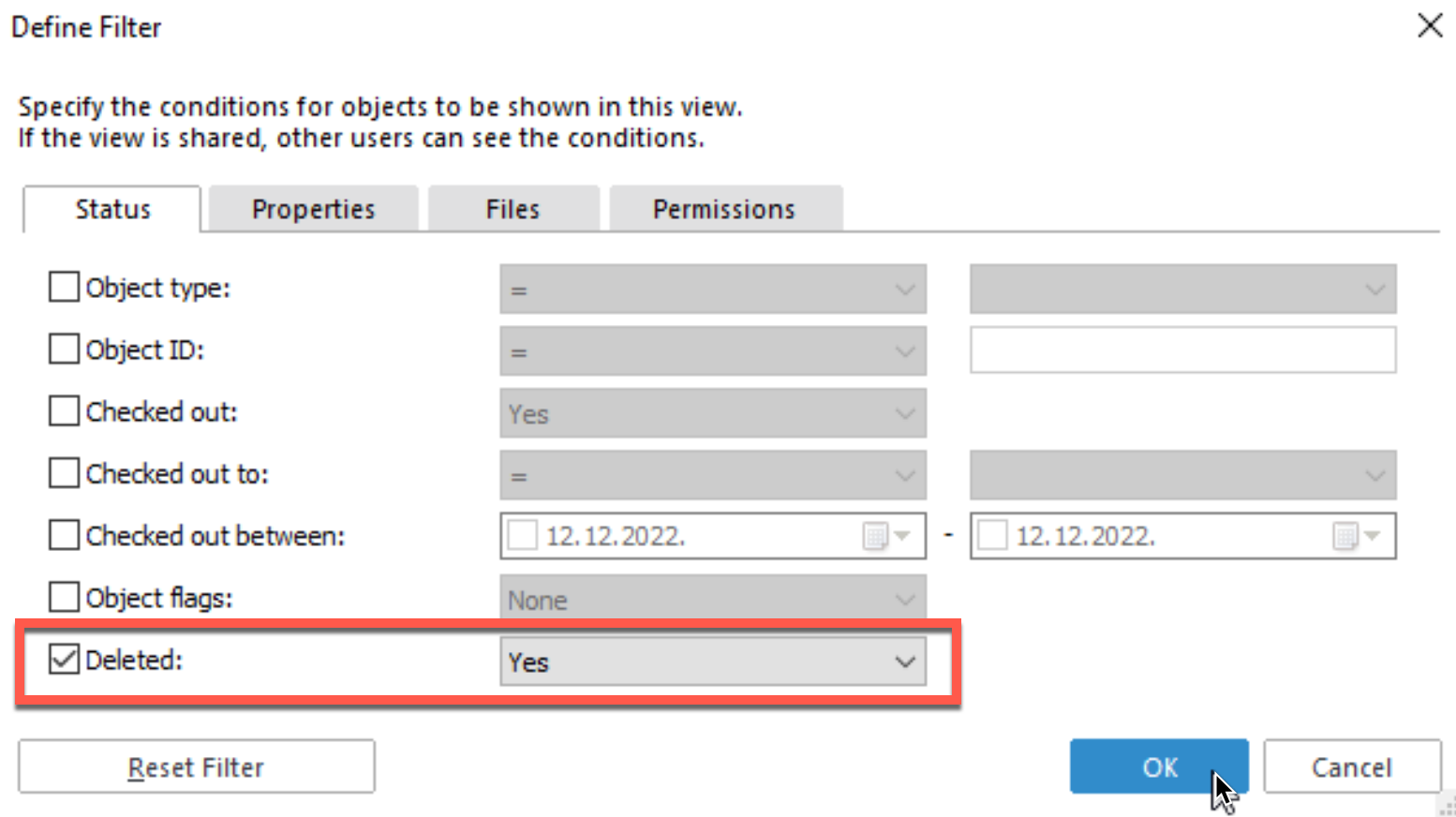Click the Object ID value text field

pos(1183,349)
